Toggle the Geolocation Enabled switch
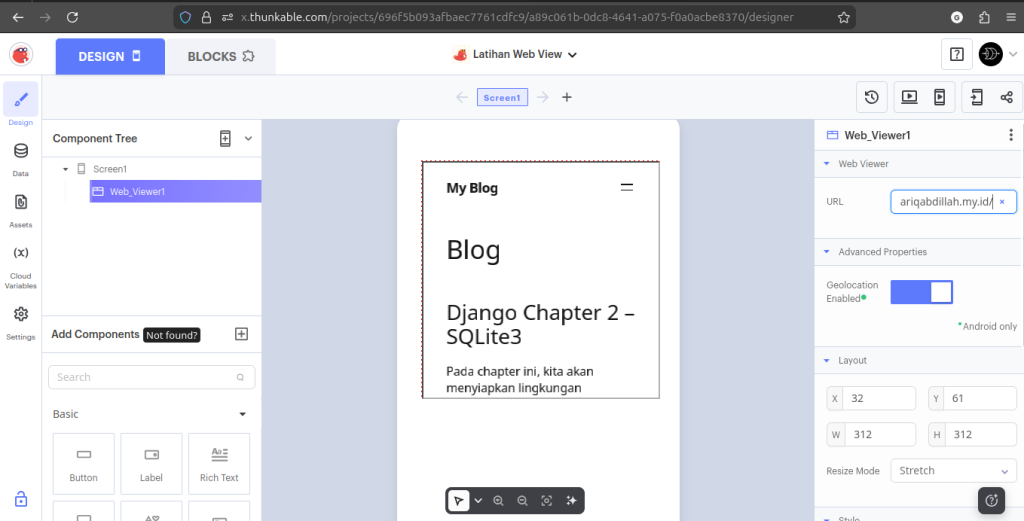This screenshot has height=521, width=1024. click(x=921, y=292)
